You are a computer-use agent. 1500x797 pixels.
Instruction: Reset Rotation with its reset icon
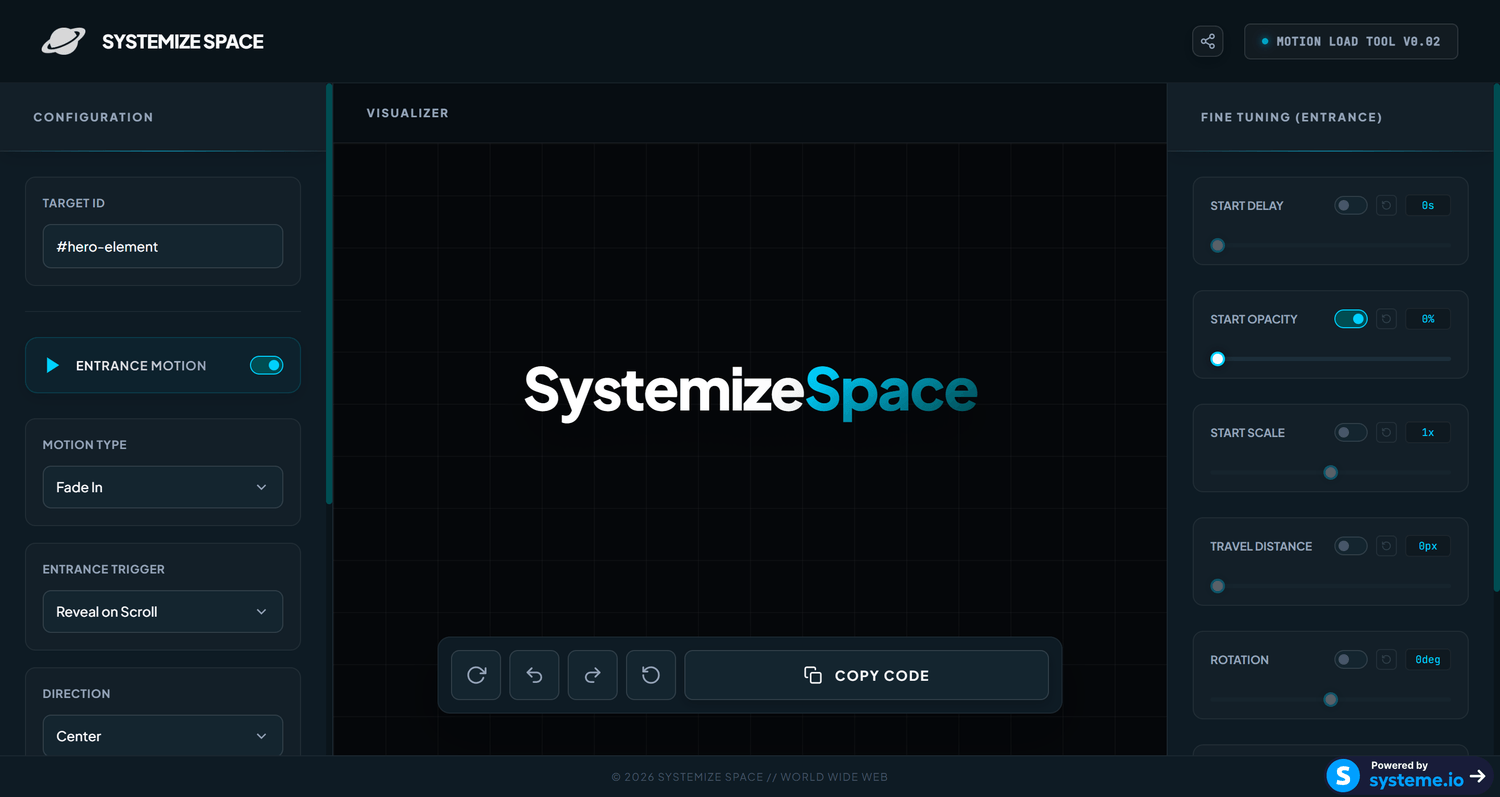pyautogui.click(x=1386, y=660)
